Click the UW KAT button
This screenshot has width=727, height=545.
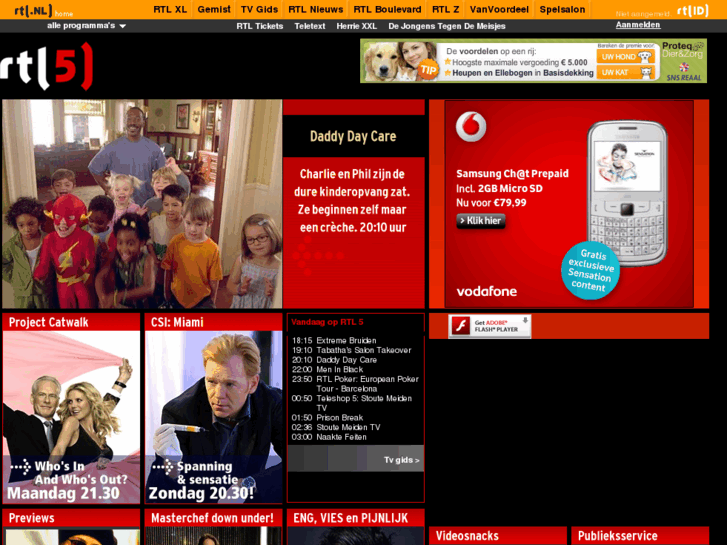coord(625,72)
